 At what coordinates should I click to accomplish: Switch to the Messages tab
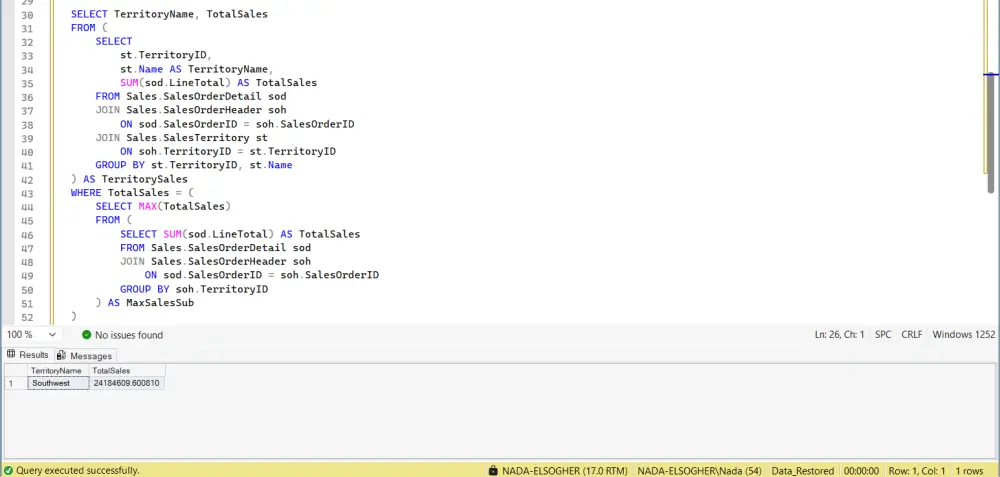[85, 356]
